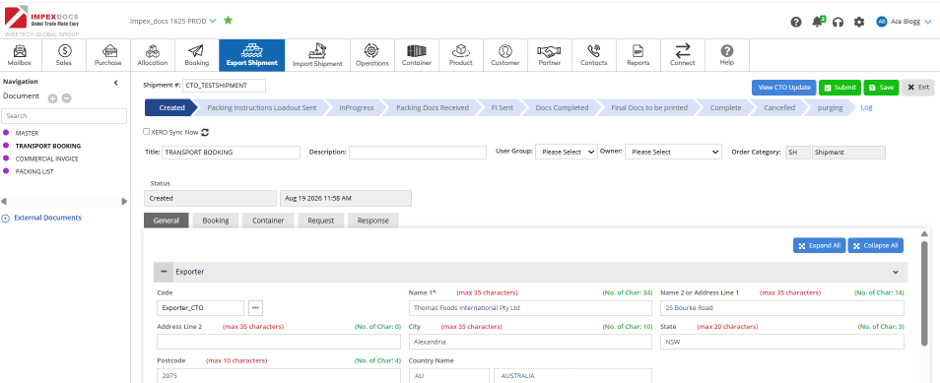Image resolution: width=940 pixels, height=383 pixels.
Task: Open the Import Shipment module
Action: tap(317, 55)
